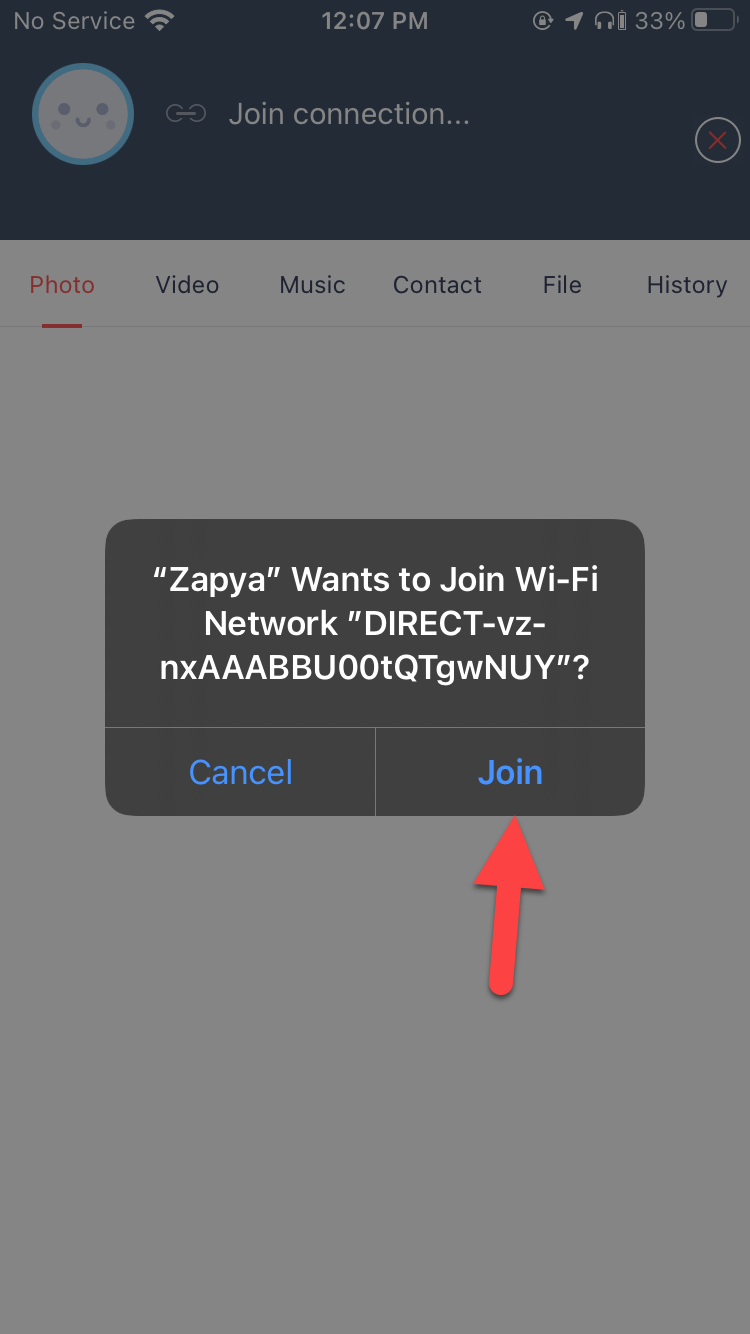Tap the Wi-Fi signal status icon

(x=158, y=21)
